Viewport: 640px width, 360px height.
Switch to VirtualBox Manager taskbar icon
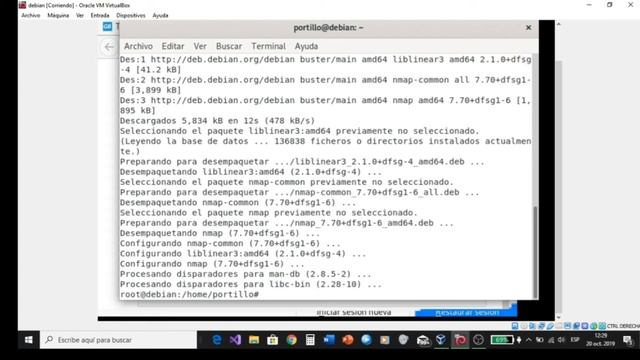441,340
